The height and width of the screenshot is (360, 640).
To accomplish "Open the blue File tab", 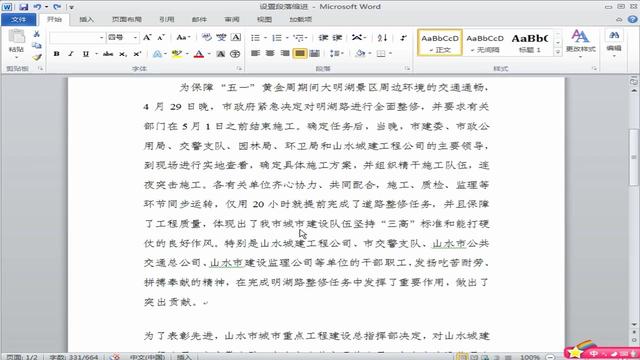I will click(x=18, y=19).
